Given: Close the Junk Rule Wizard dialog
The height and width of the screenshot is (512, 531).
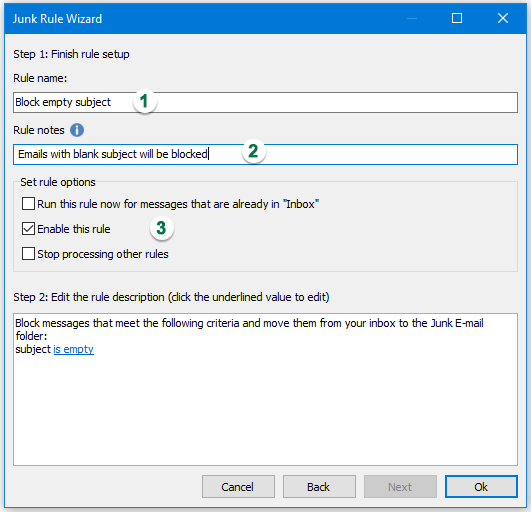Looking at the screenshot, I should (503, 18).
